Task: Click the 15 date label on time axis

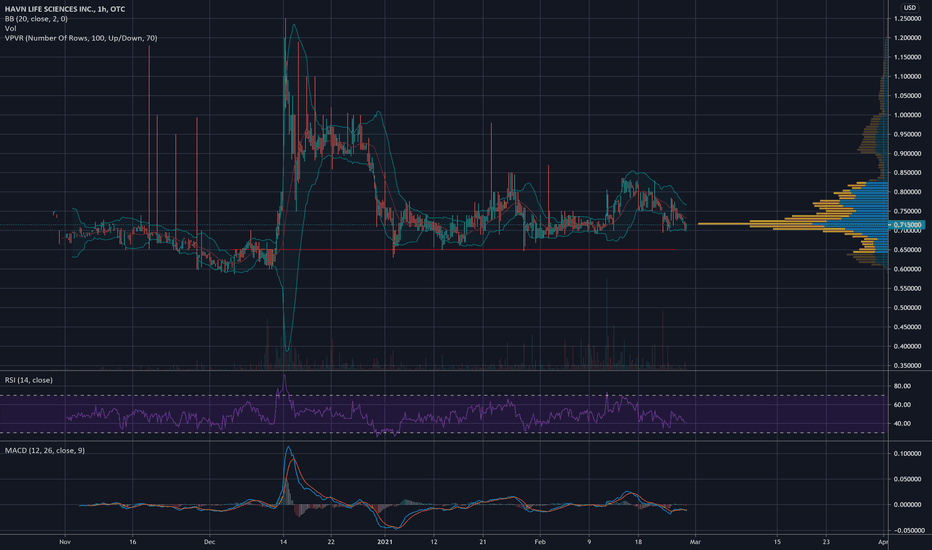Action: [x=777, y=542]
